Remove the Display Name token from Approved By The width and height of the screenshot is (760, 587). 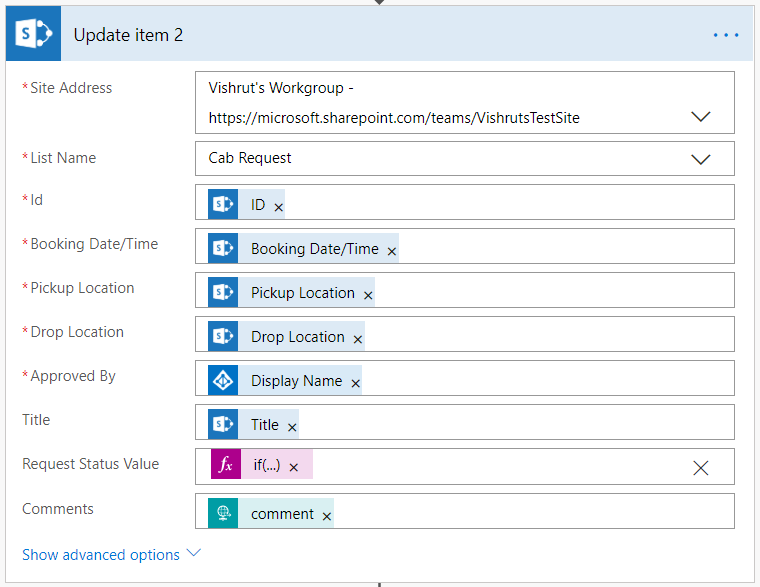pos(355,383)
